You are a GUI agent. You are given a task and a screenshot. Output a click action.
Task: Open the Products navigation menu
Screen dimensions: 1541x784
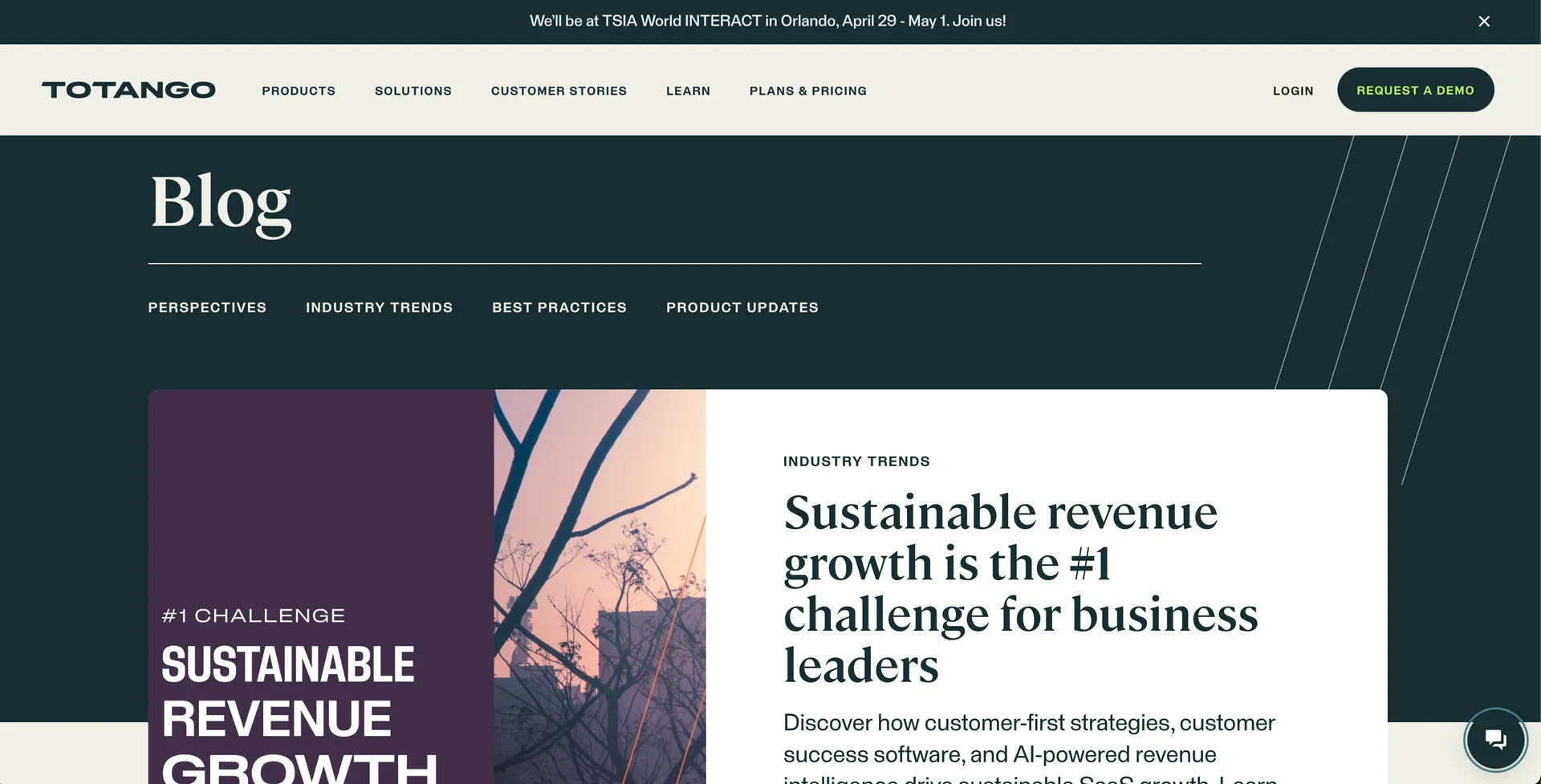pyautogui.click(x=298, y=91)
